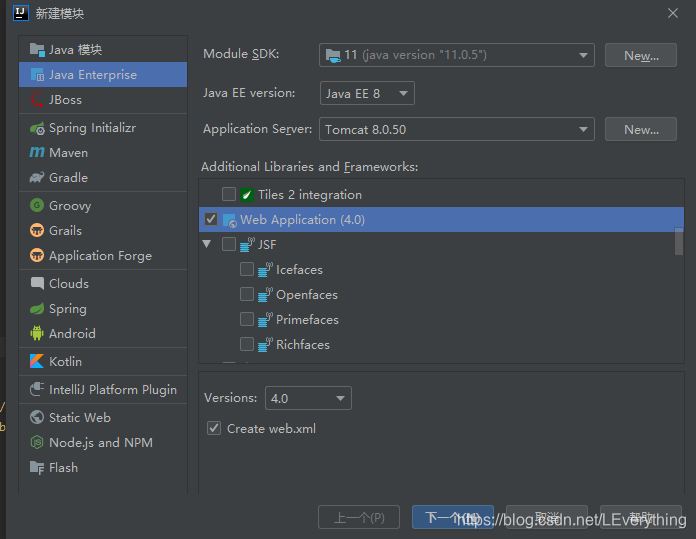Screen dimensions: 696x539
Task: Select Spring Initializr module type
Action: tap(103, 128)
